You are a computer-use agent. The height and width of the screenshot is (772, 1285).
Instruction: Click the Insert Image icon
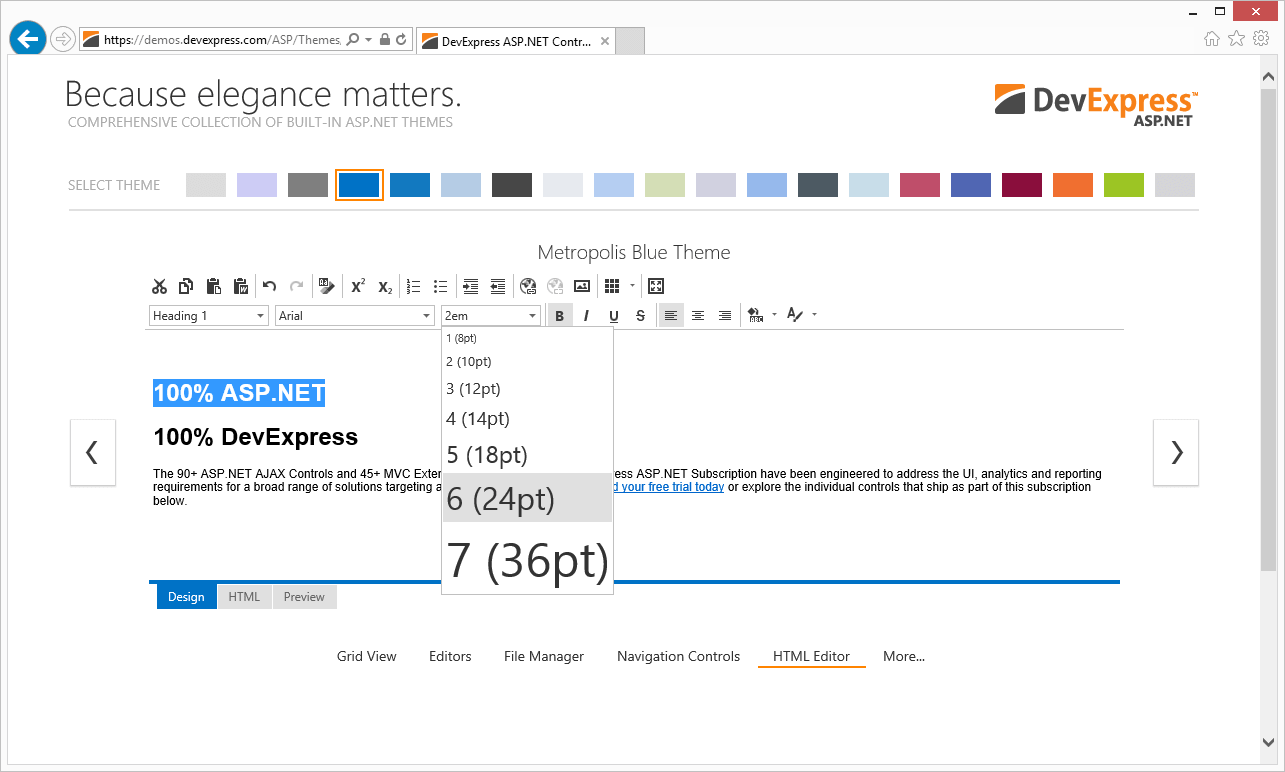click(582, 286)
